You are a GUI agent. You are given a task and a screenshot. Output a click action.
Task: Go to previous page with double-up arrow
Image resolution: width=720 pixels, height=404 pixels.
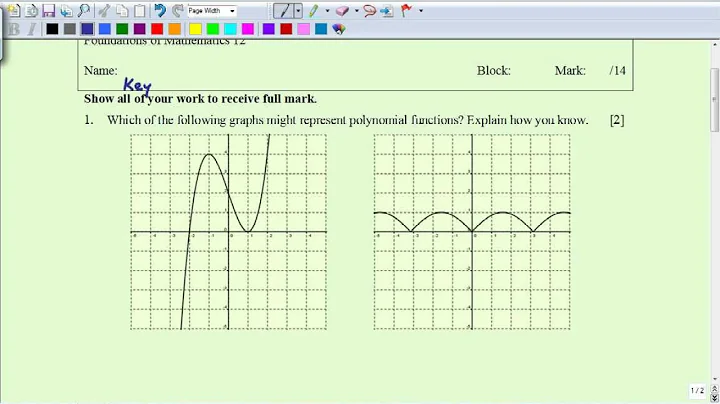point(714,390)
